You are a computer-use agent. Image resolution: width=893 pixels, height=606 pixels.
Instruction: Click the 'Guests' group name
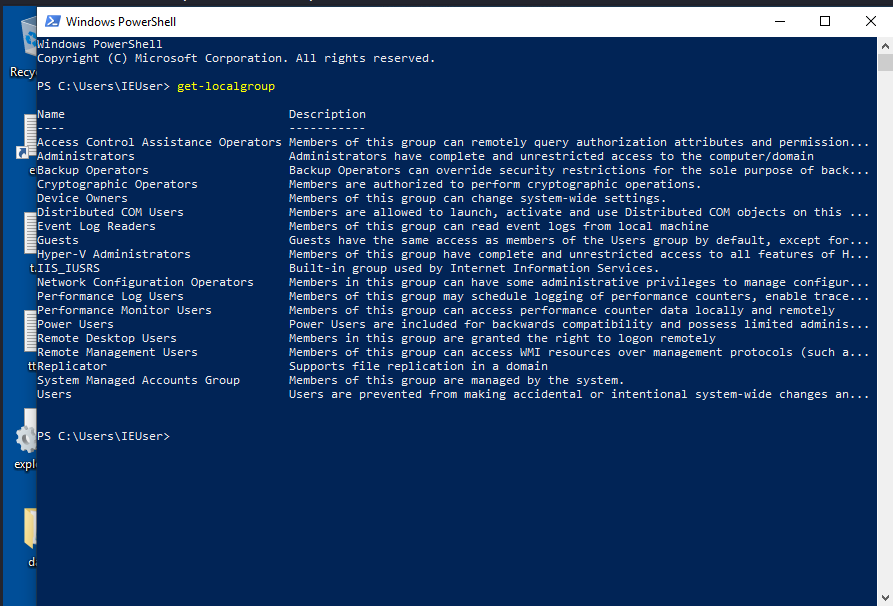pos(58,240)
